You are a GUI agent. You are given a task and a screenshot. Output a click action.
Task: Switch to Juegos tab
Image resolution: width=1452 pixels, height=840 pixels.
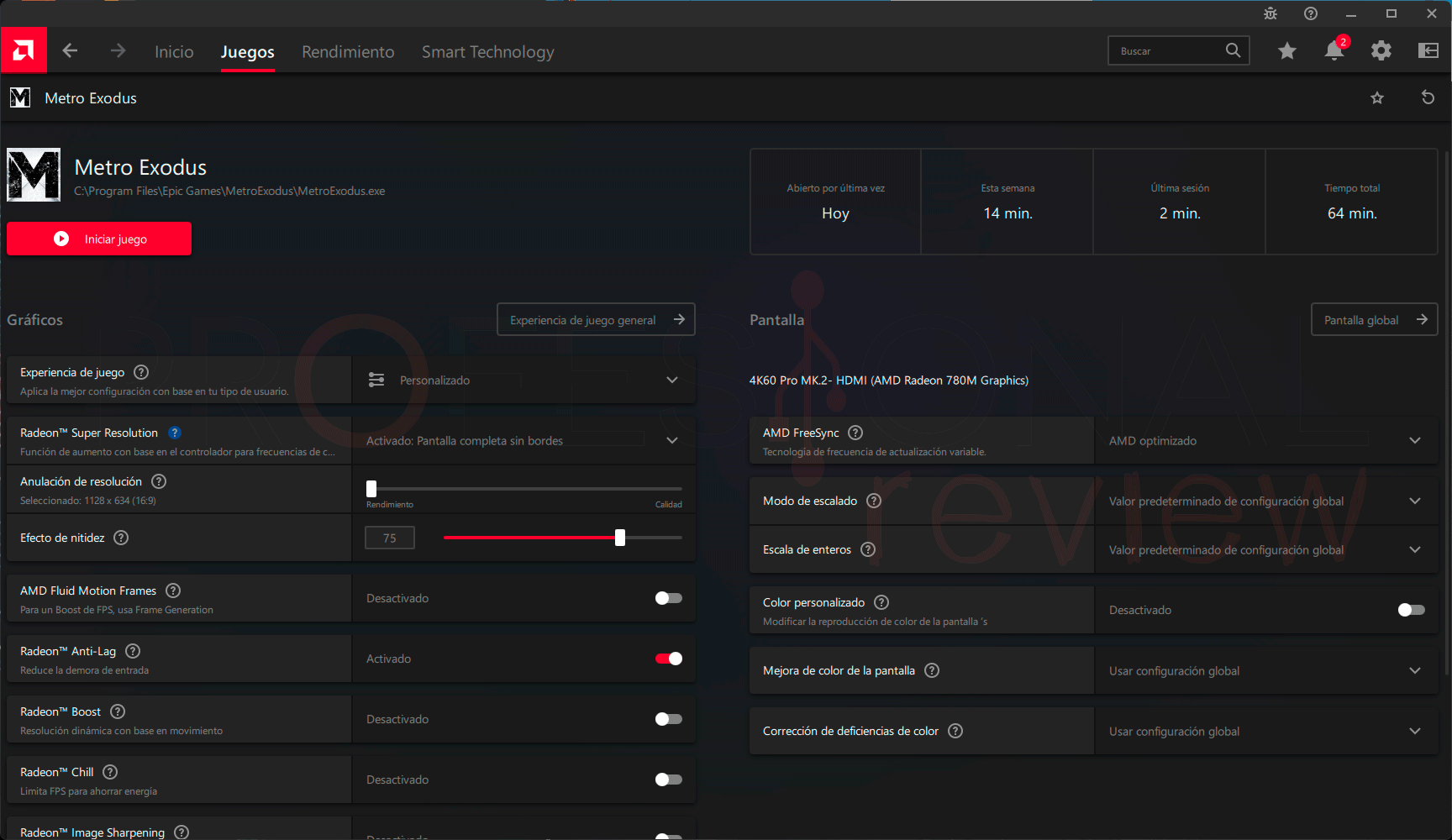pyautogui.click(x=248, y=52)
